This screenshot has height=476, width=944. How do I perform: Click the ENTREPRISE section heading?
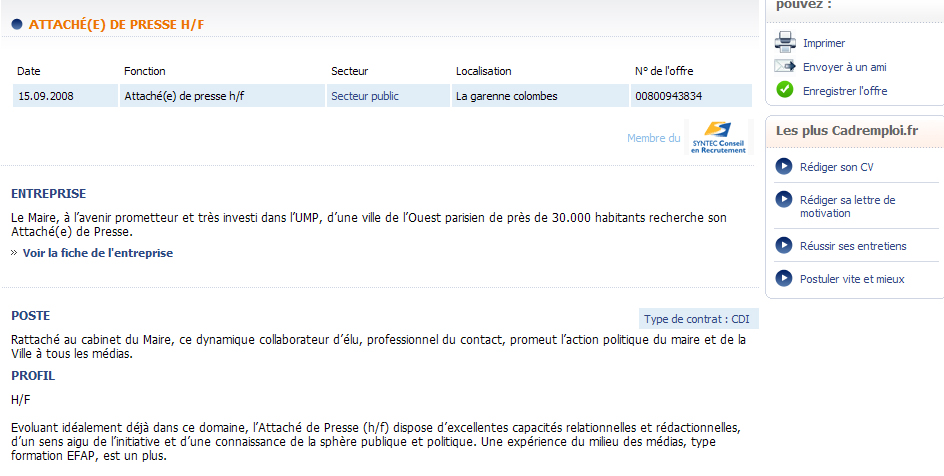point(49,194)
